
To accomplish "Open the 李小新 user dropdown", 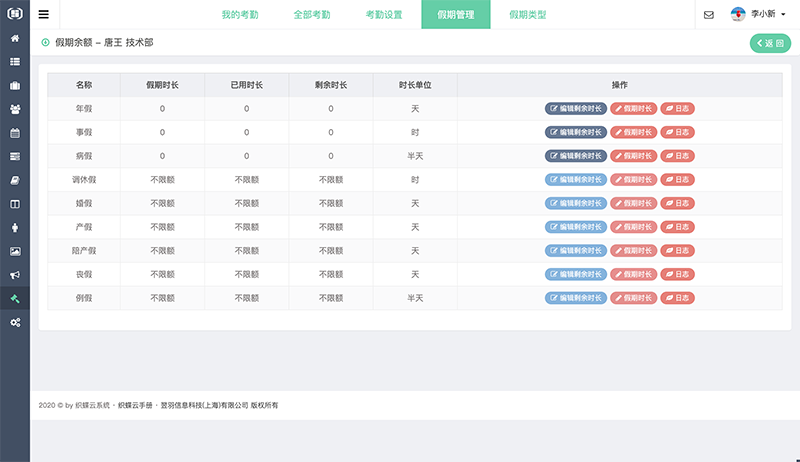I will pos(760,15).
